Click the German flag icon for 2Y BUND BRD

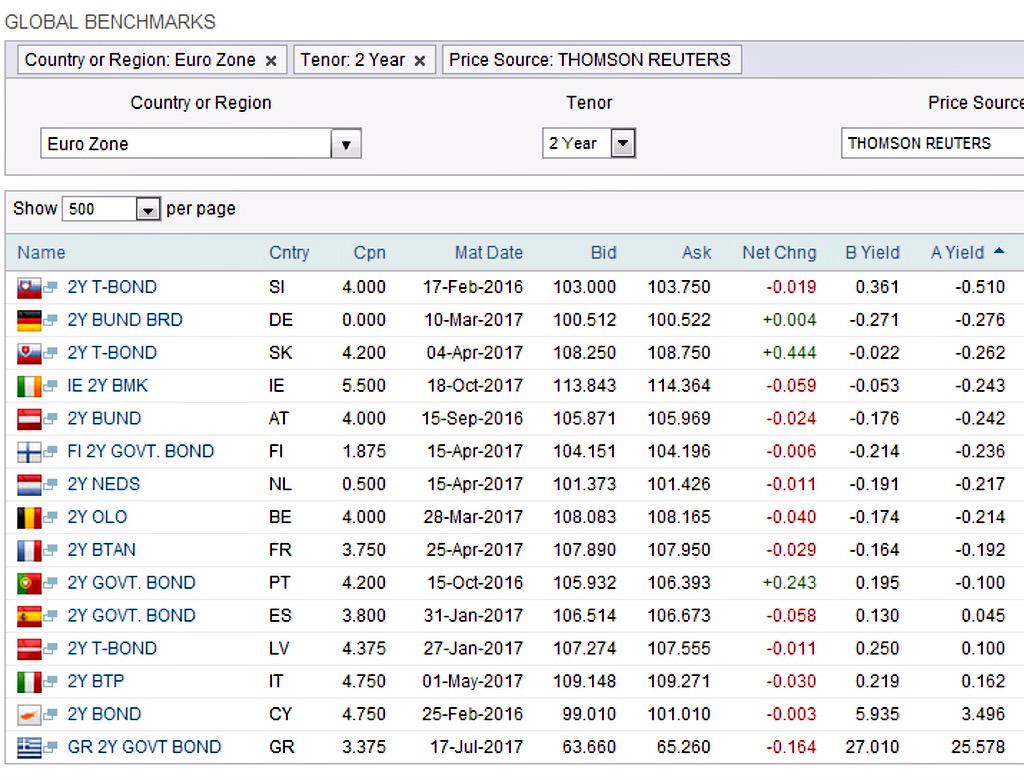click(x=29, y=320)
